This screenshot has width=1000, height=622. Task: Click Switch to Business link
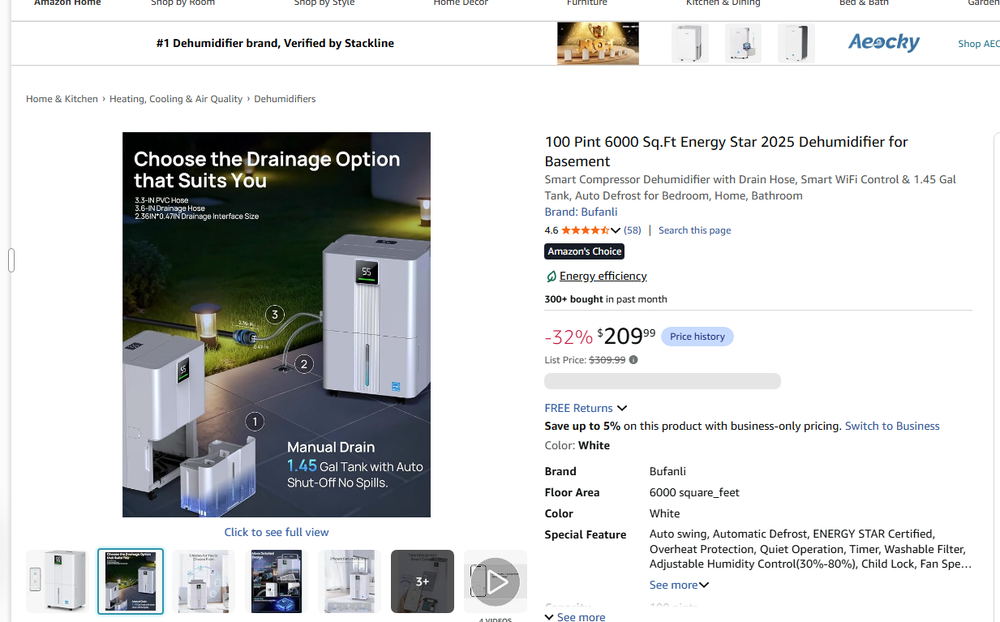892,426
